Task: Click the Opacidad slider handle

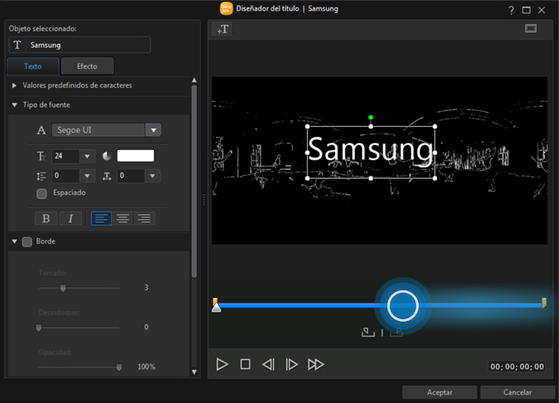Action: tap(119, 367)
